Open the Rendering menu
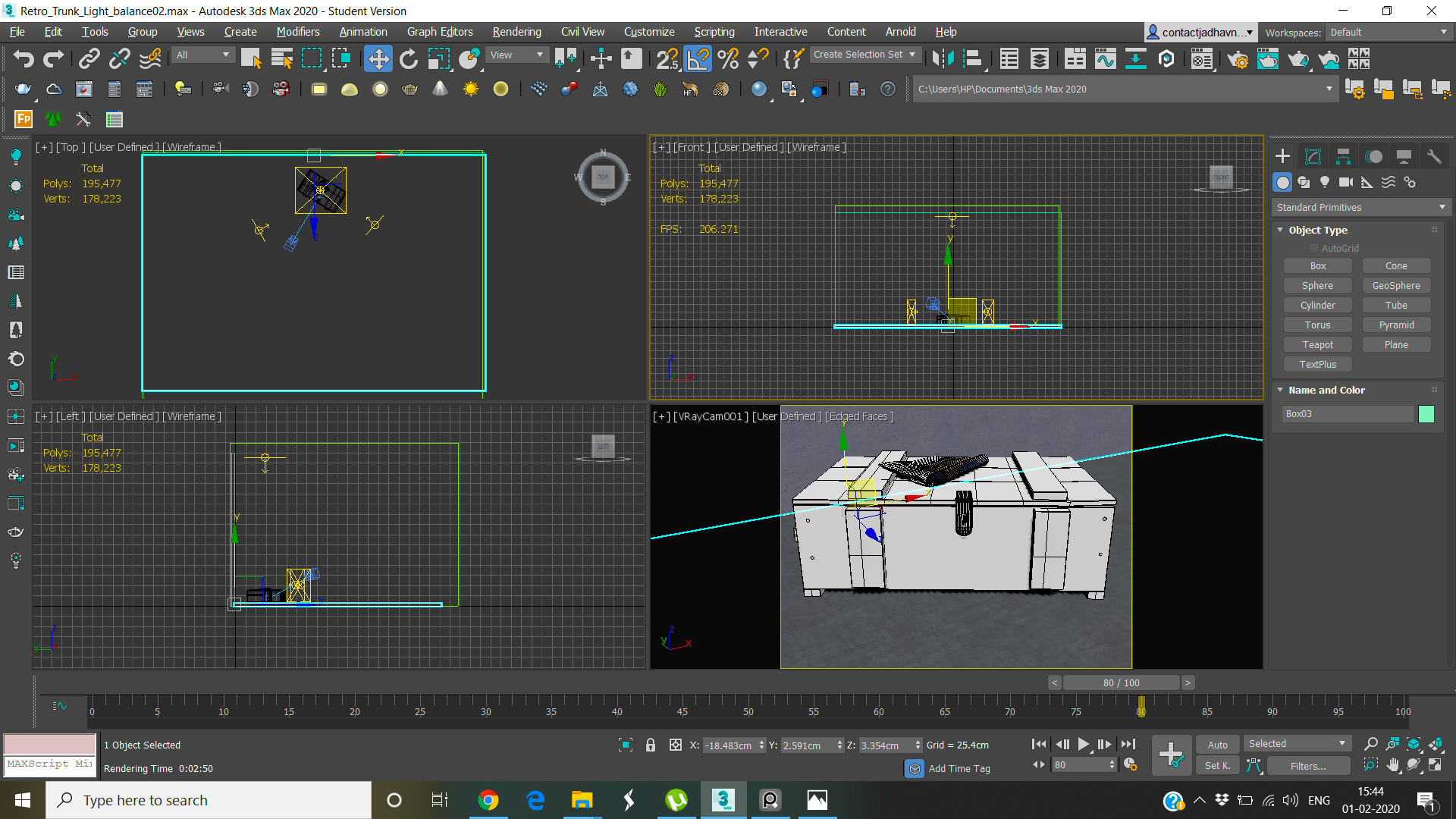 pyautogui.click(x=516, y=32)
